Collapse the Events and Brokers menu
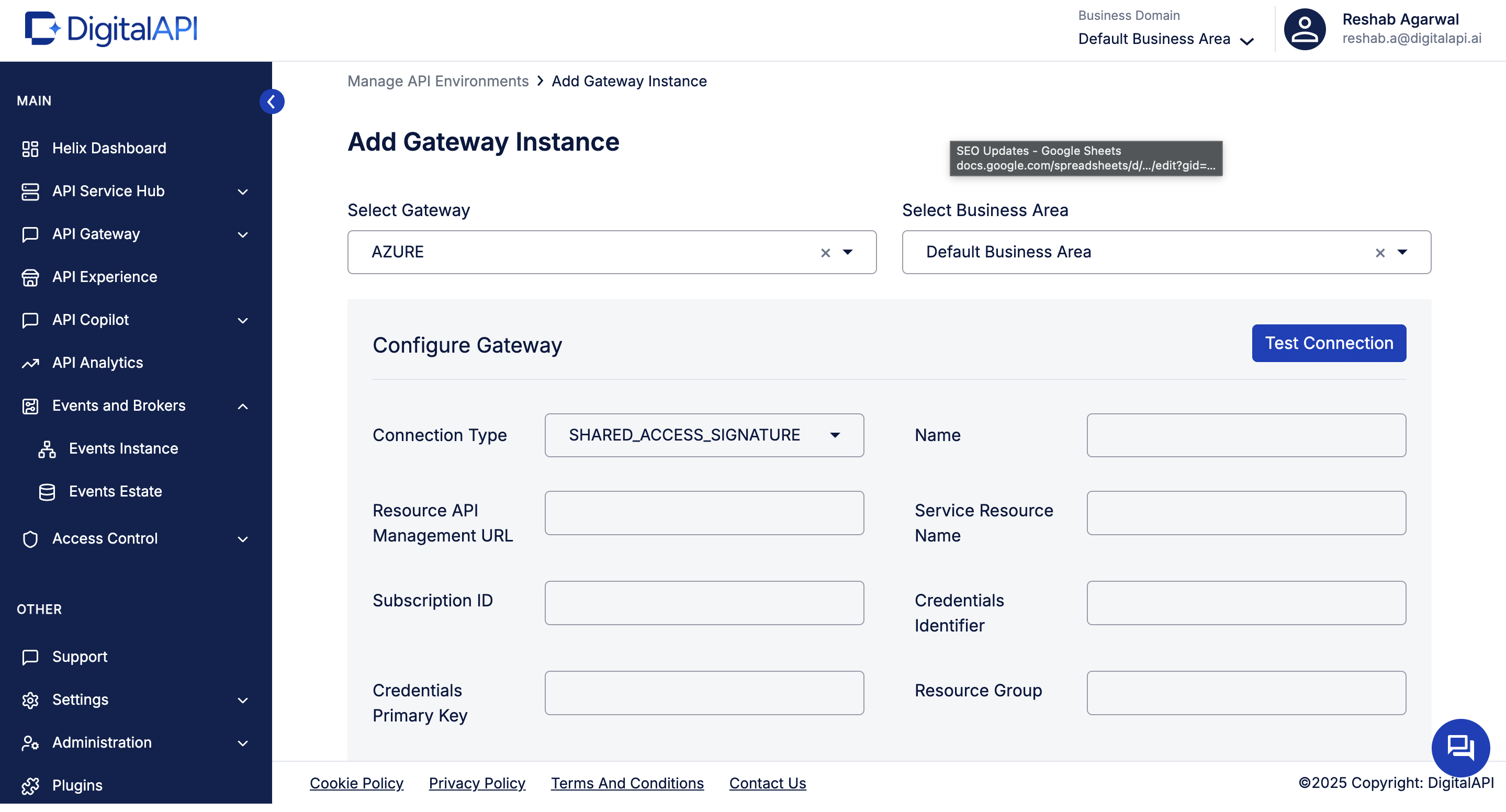Image resolution: width=1506 pixels, height=812 pixels. 243,407
